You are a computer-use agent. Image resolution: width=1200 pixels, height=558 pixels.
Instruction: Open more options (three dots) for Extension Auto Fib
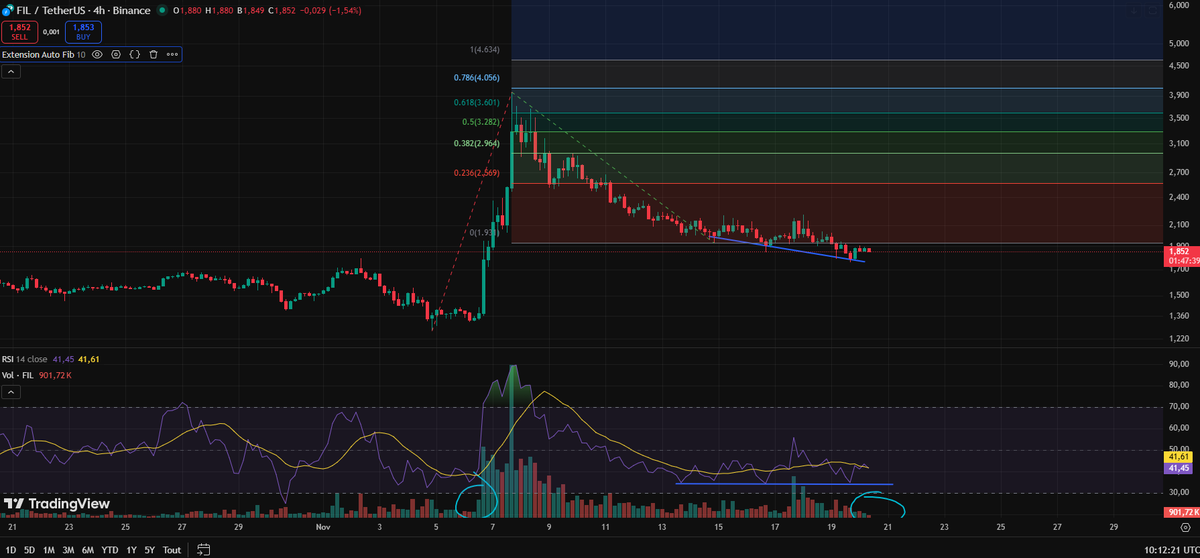pyautogui.click(x=172, y=54)
